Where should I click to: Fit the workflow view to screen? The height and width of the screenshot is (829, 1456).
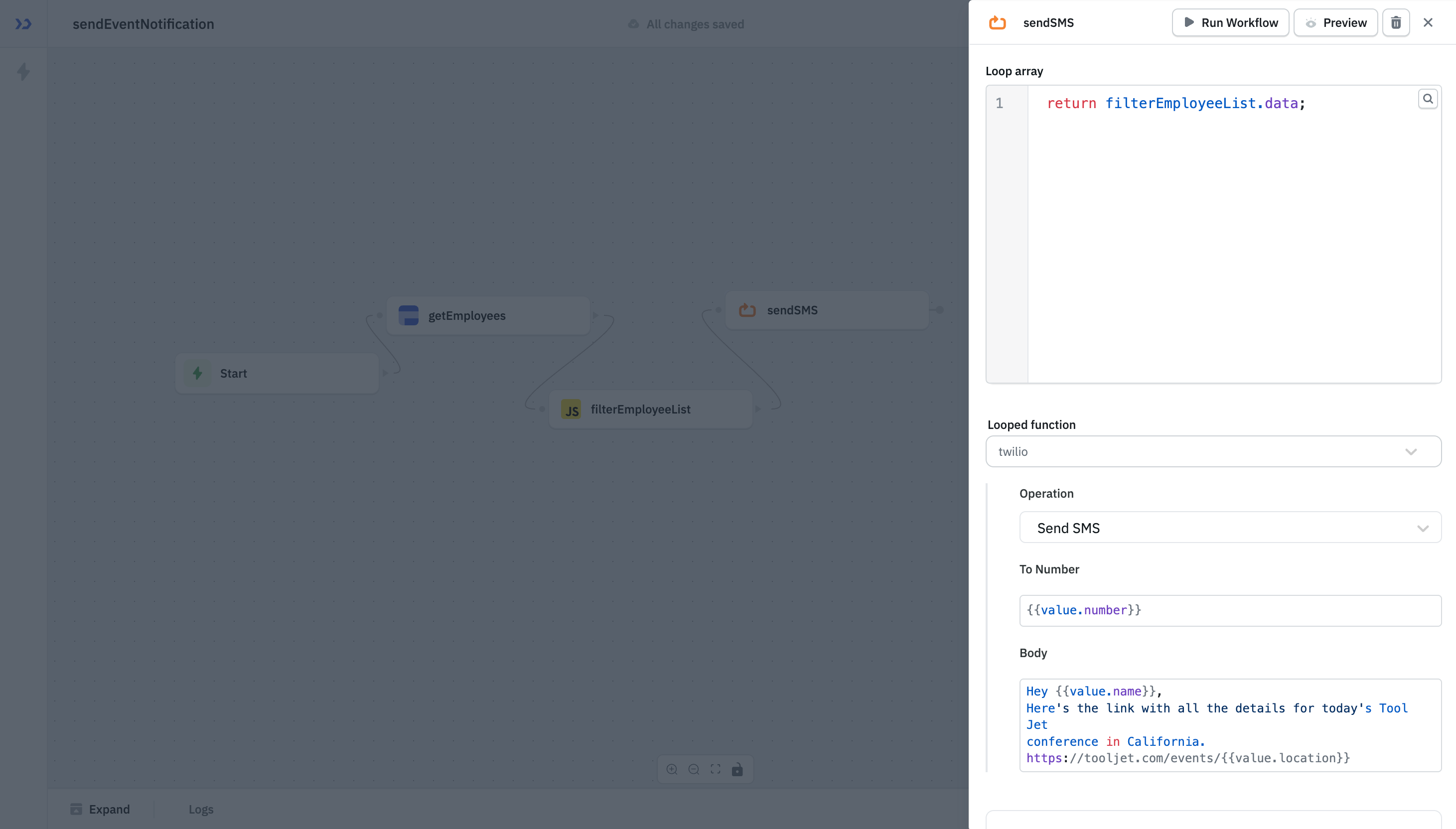[715, 769]
